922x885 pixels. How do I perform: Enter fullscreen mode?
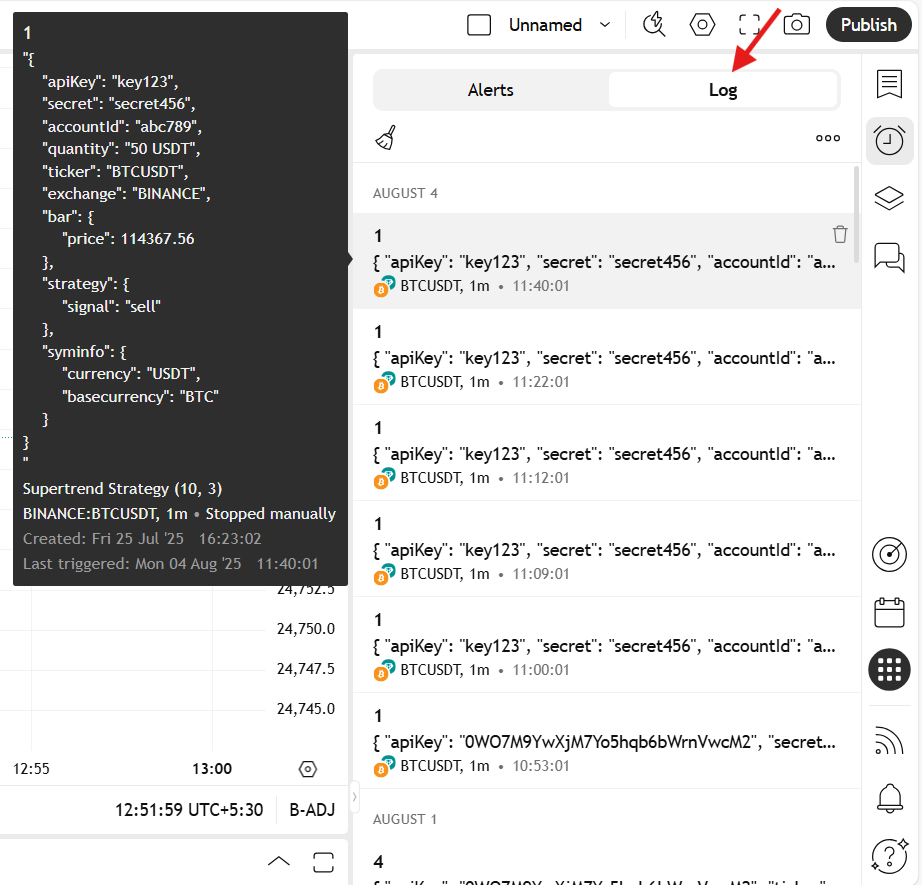coord(749,25)
